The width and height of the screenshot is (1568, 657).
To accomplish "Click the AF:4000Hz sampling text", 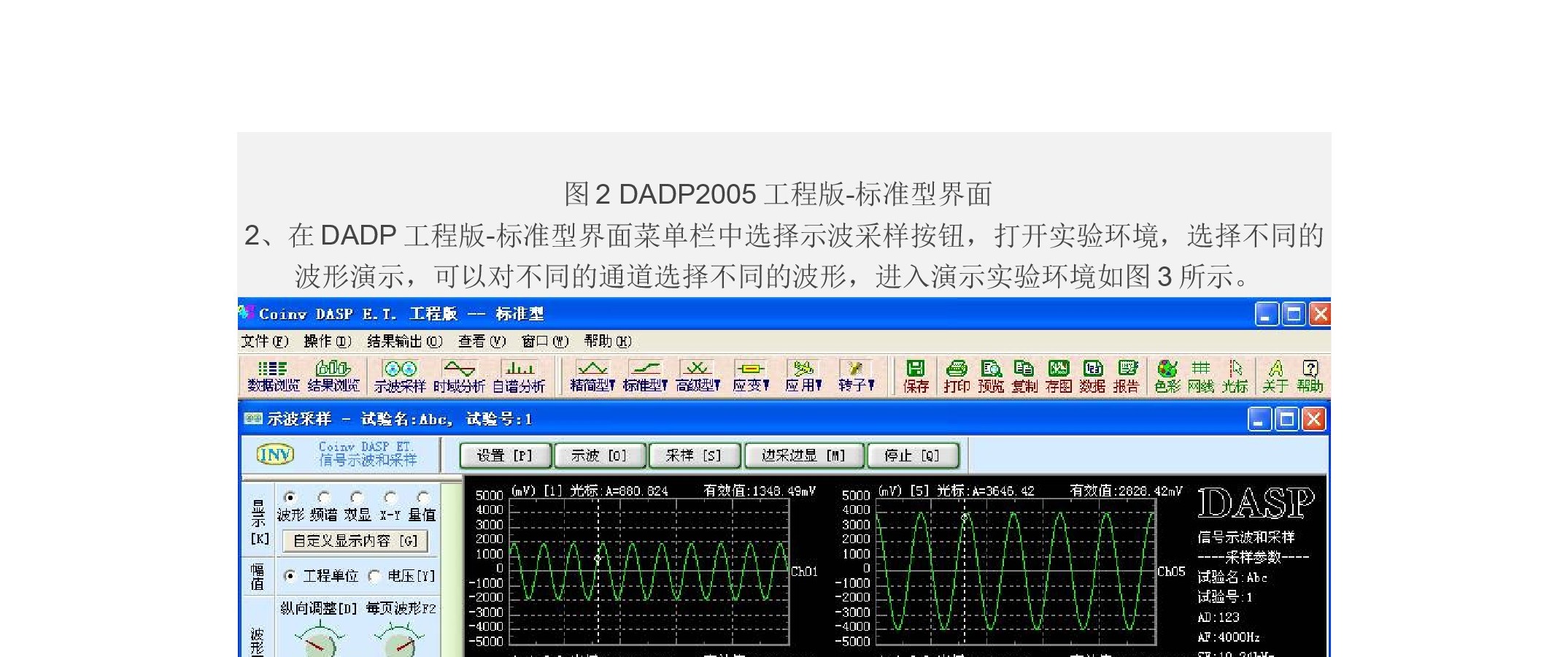I will click(x=1229, y=637).
